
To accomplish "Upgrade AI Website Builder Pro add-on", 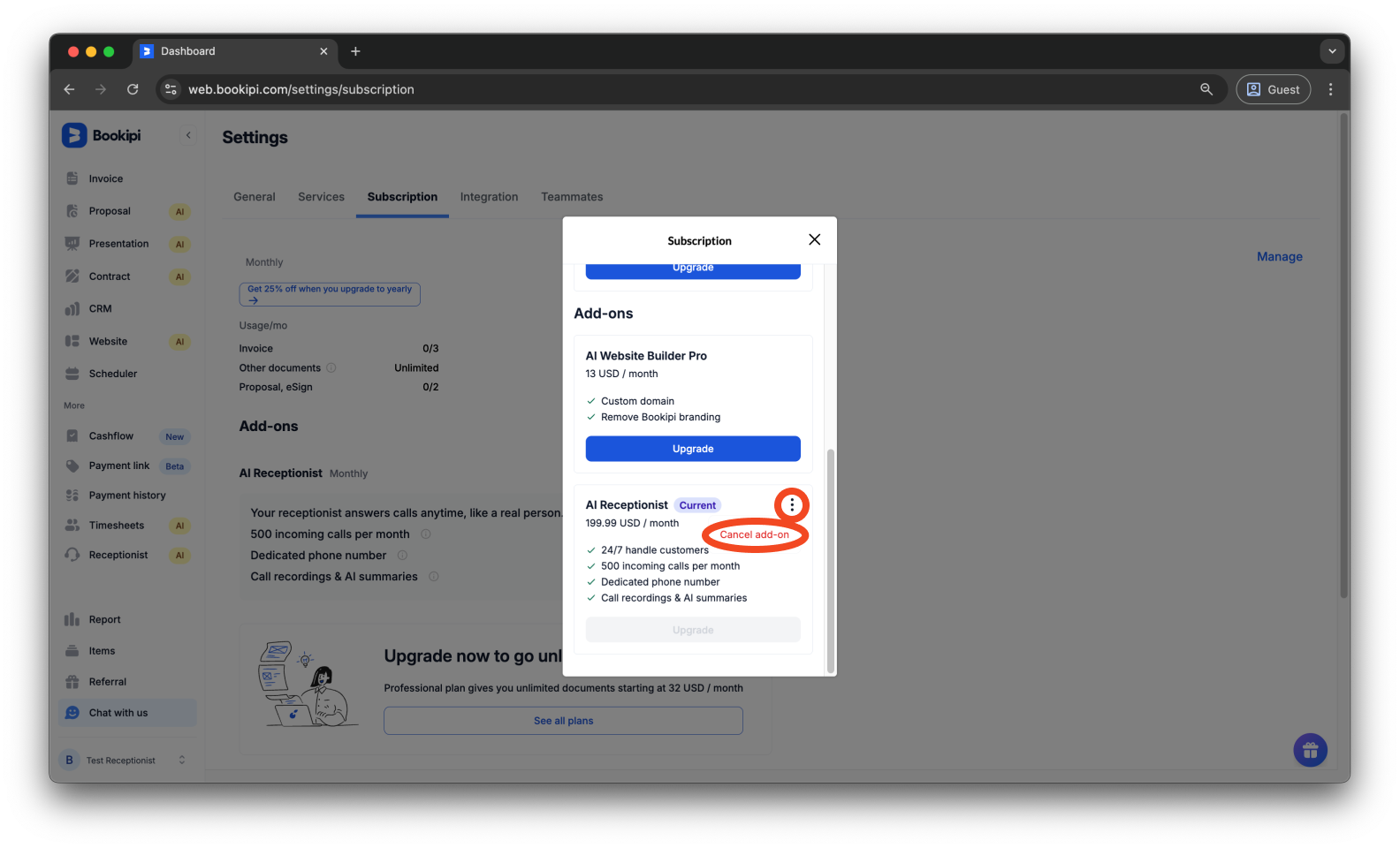I will point(693,449).
